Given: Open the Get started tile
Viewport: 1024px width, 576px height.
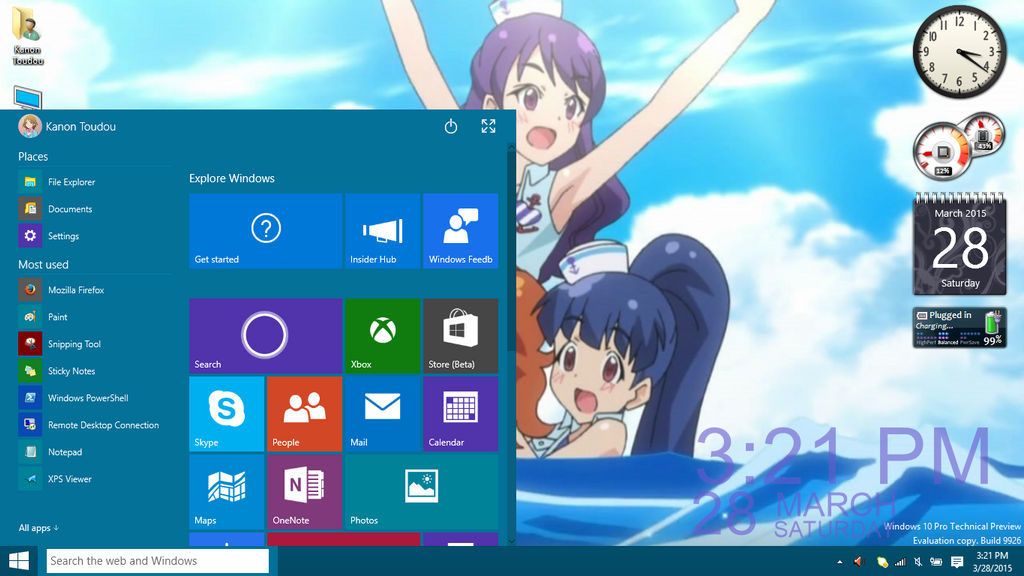Looking at the screenshot, I should pos(265,231).
